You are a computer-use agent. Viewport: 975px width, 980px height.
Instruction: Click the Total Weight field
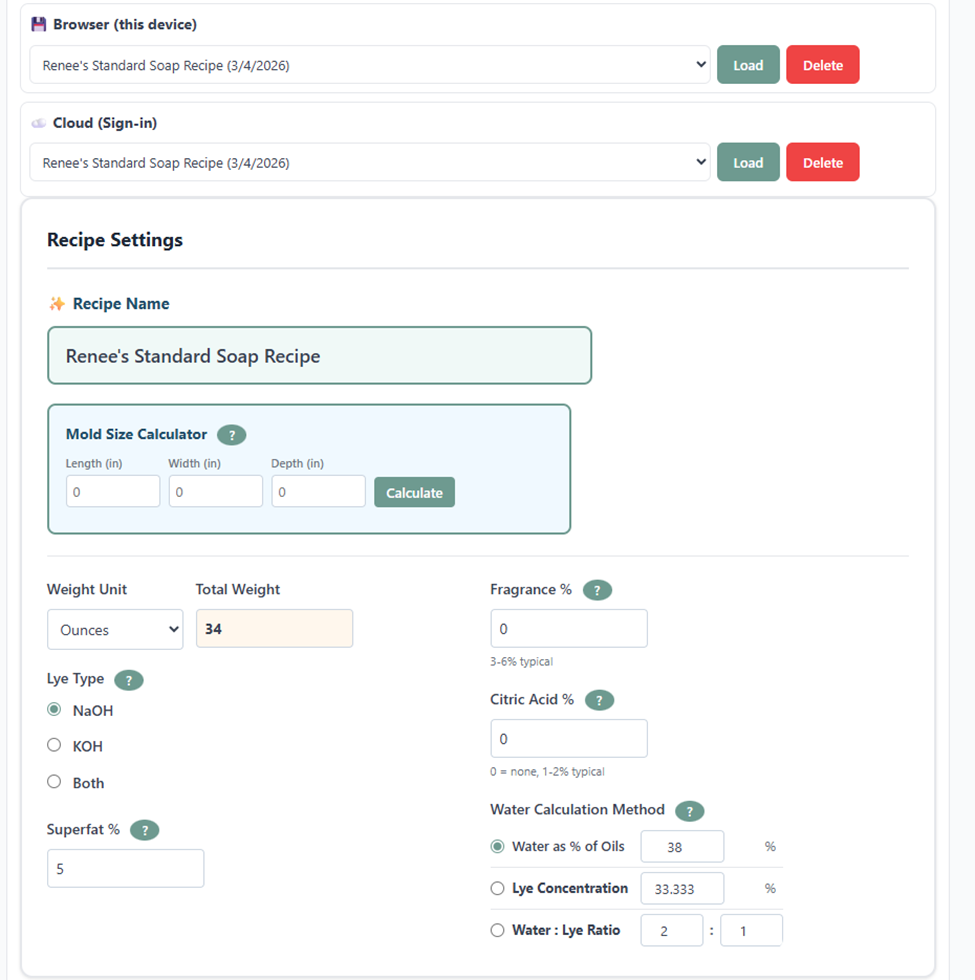pos(274,628)
